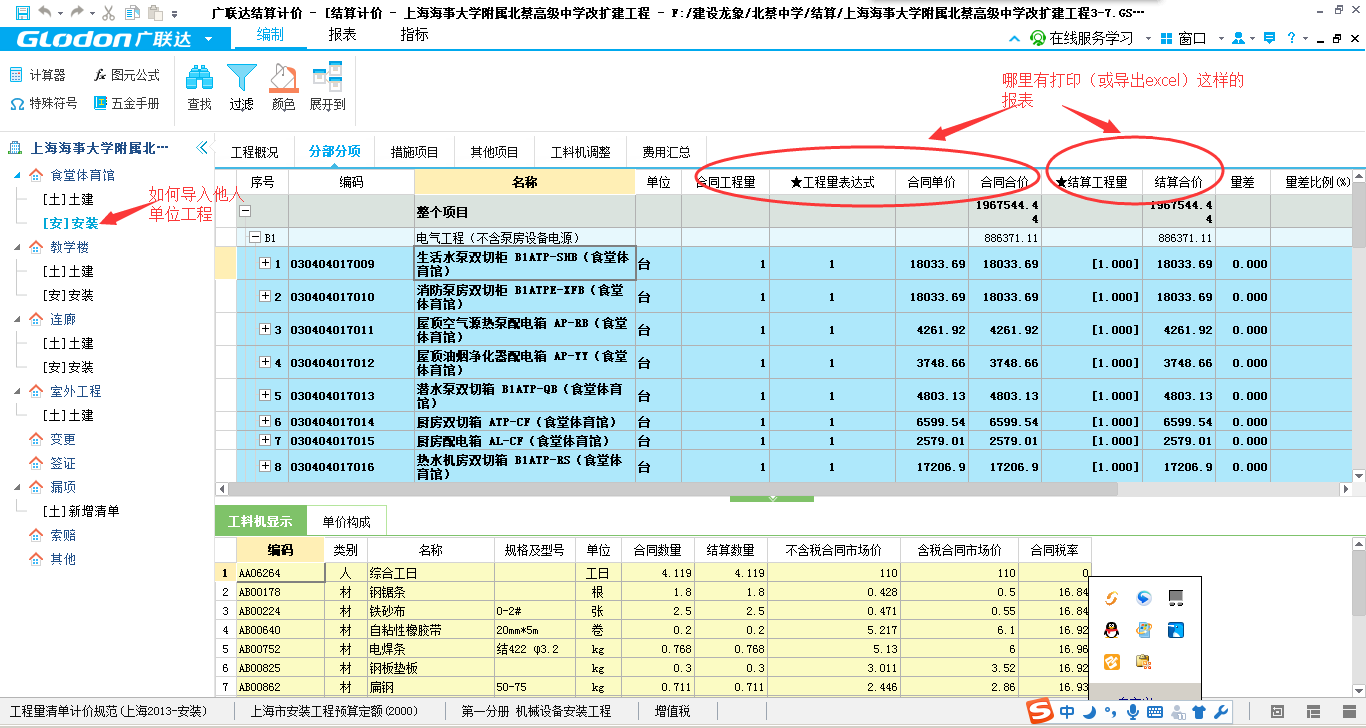Click the QQ penguin tray icon
This screenshot has width=1366, height=728.
point(1111,629)
